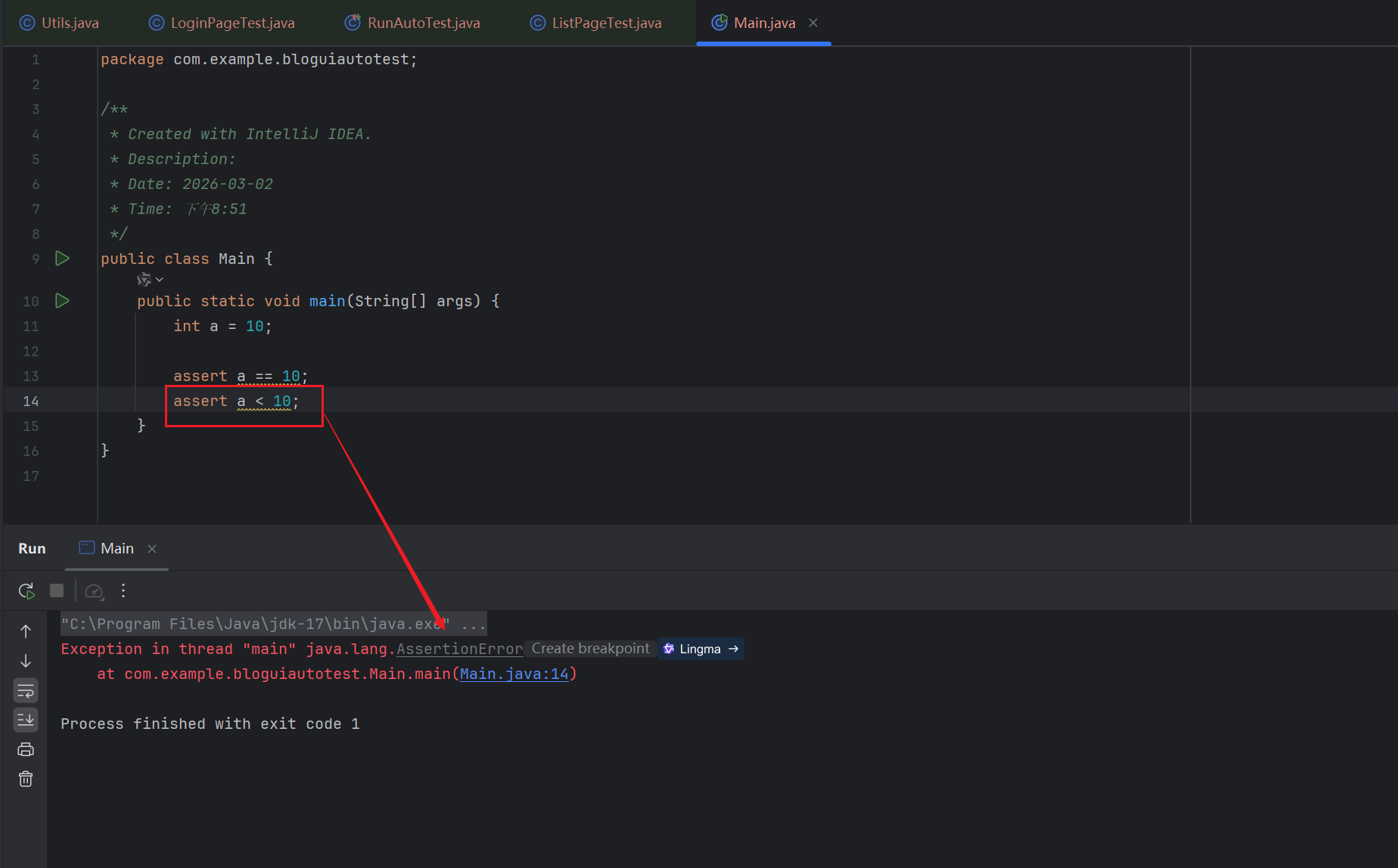
Task: Click the Create breakpoint button
Action: click(590, 649)
